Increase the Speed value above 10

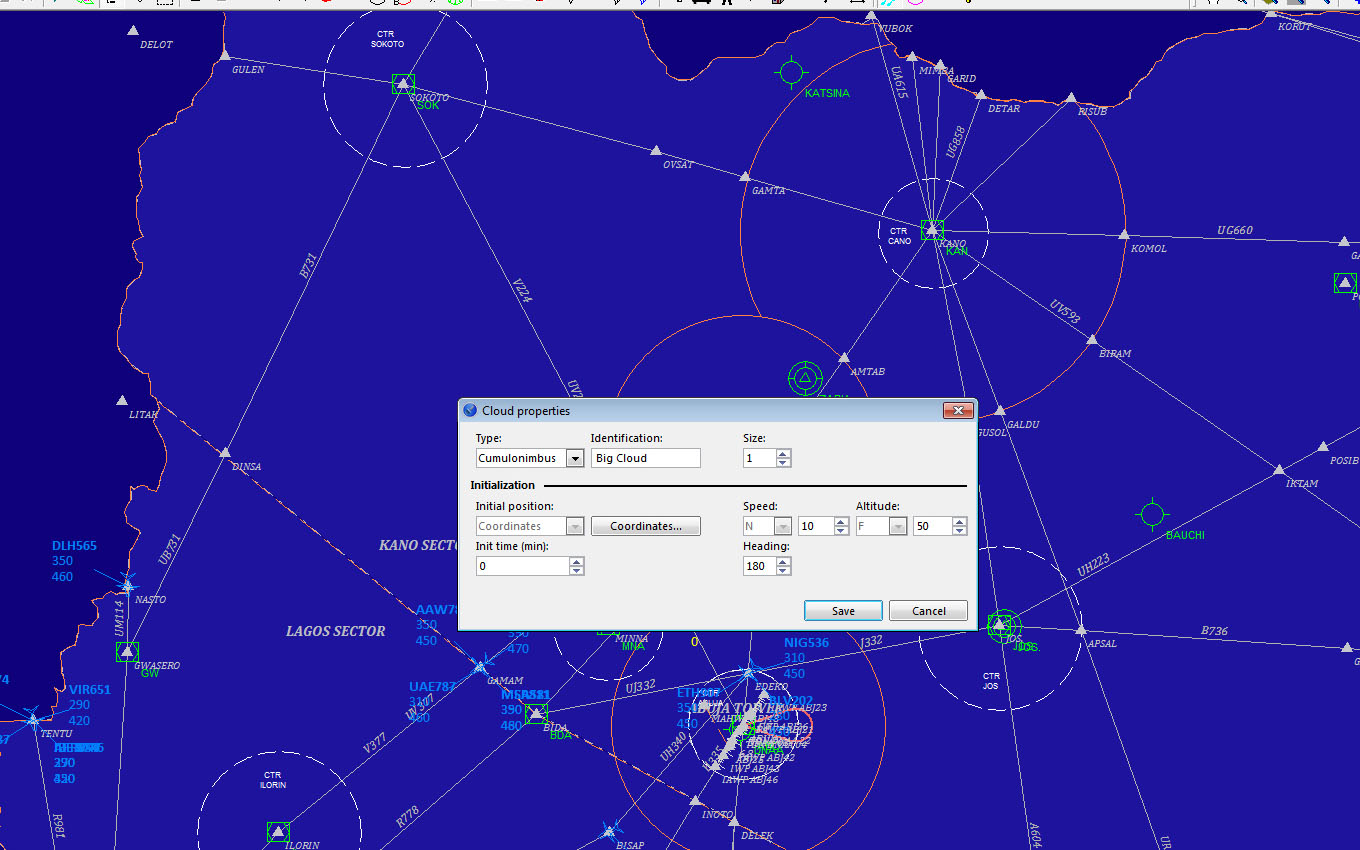pyautogui.click(x=842, y=522)
